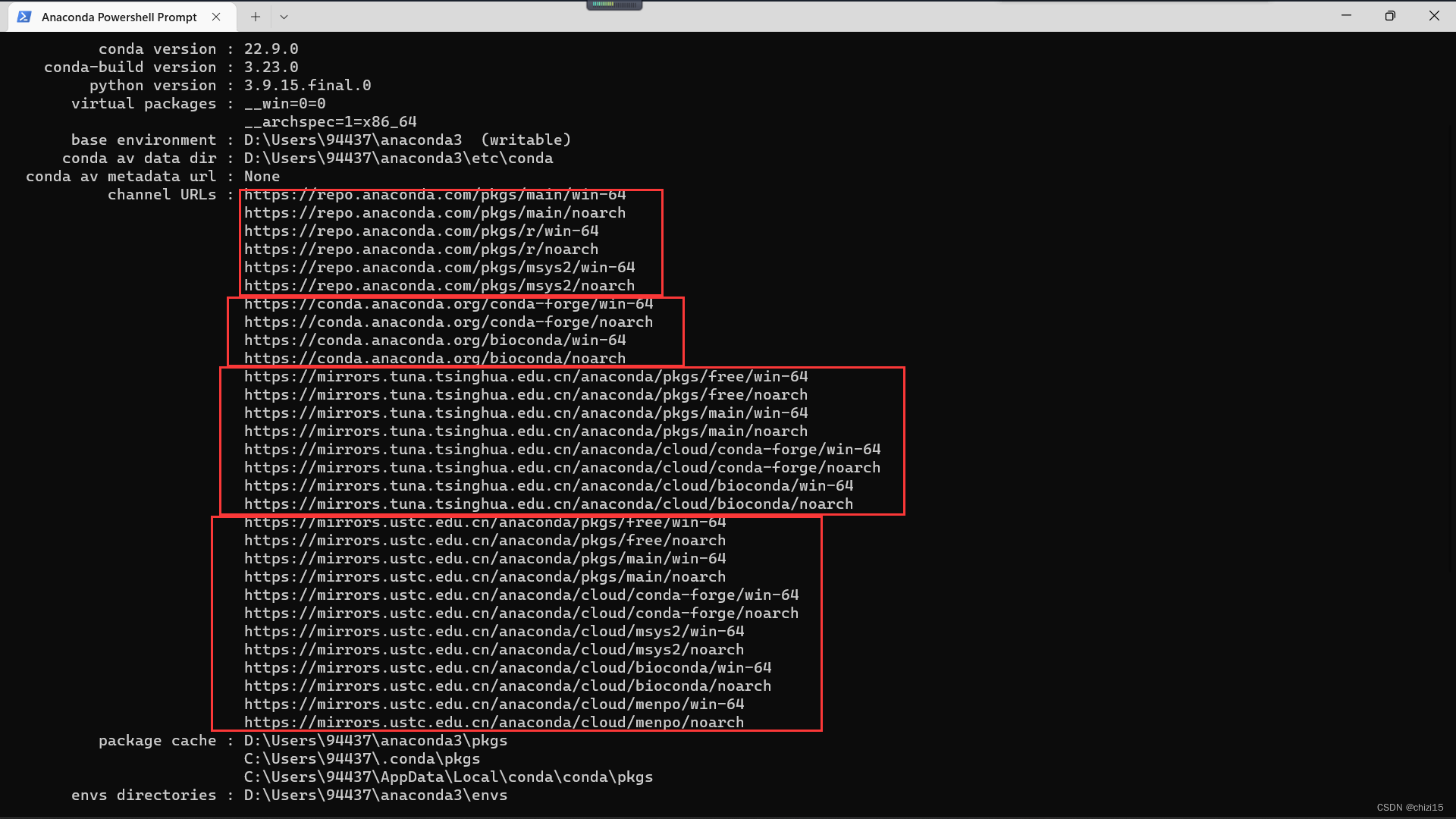Click repo.anaconda.com pkgs/msys2/noarch URL
The width and height of the screenshot is (1456, 819).
pyautogui.click(x=439, y=286)
